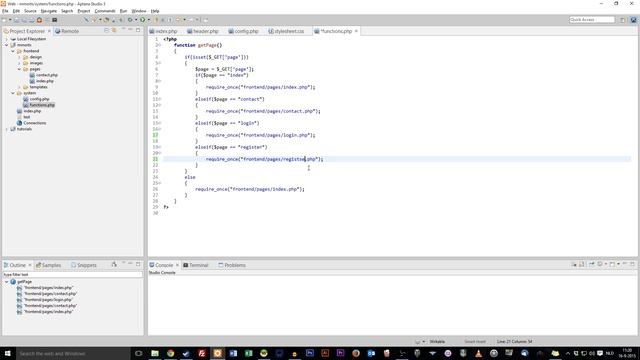Maximize the Console panel
The height and width of the screenshot is (360, 640).
[x=632, y=264]
